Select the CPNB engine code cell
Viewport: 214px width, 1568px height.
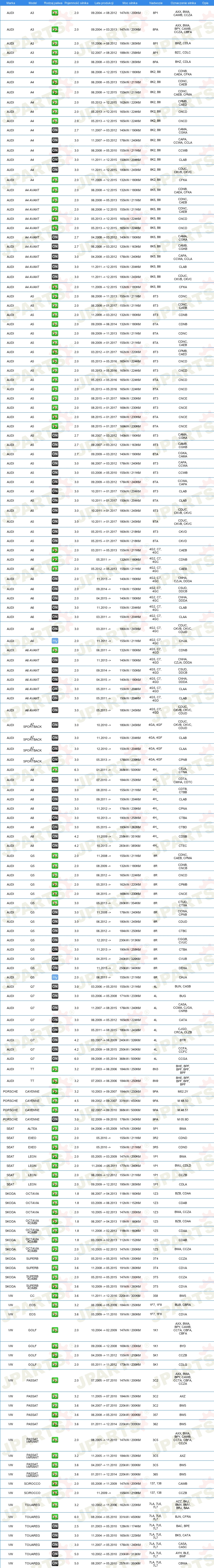[x=183, y=760]
